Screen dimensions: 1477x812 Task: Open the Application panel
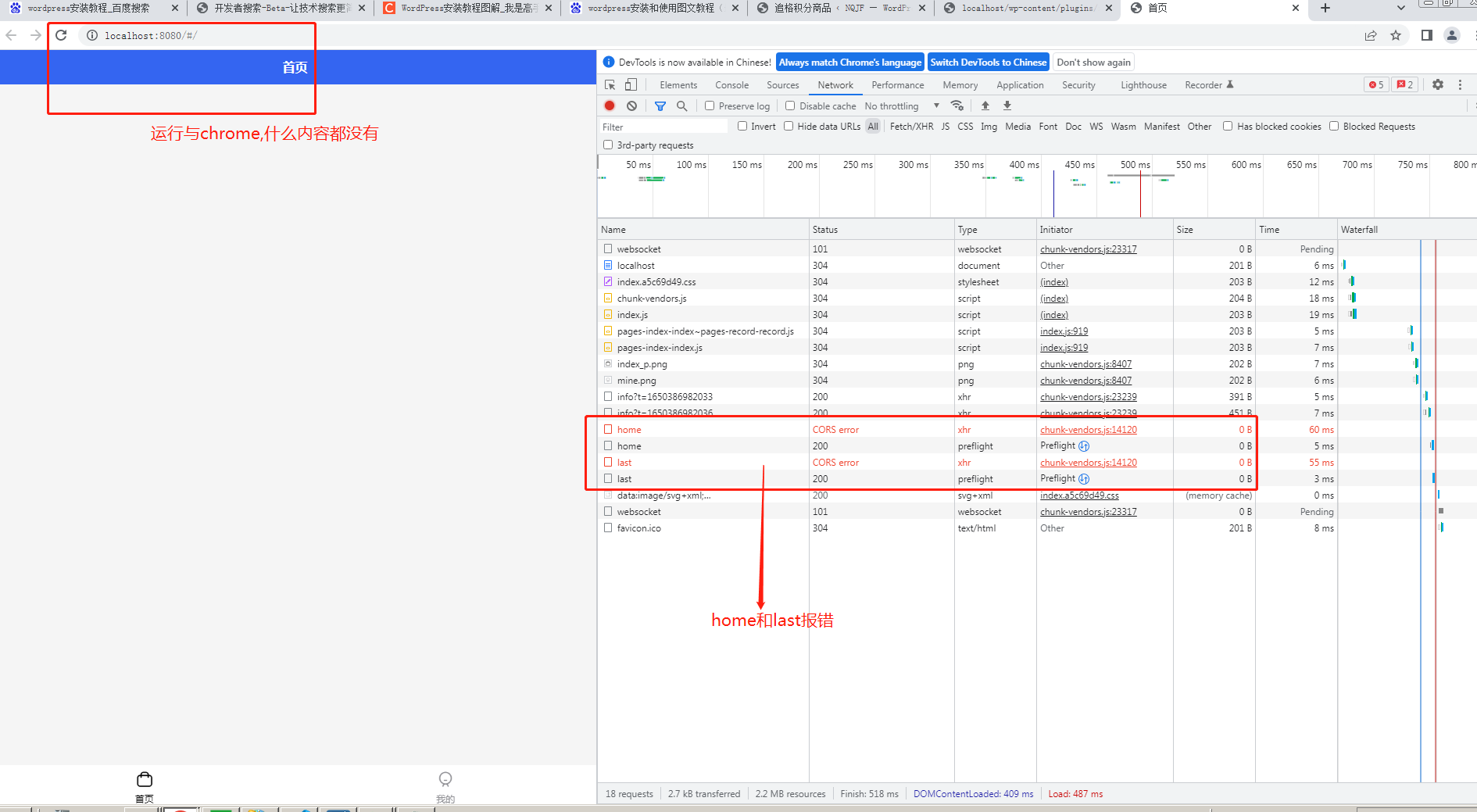(x=1020, y=84)
